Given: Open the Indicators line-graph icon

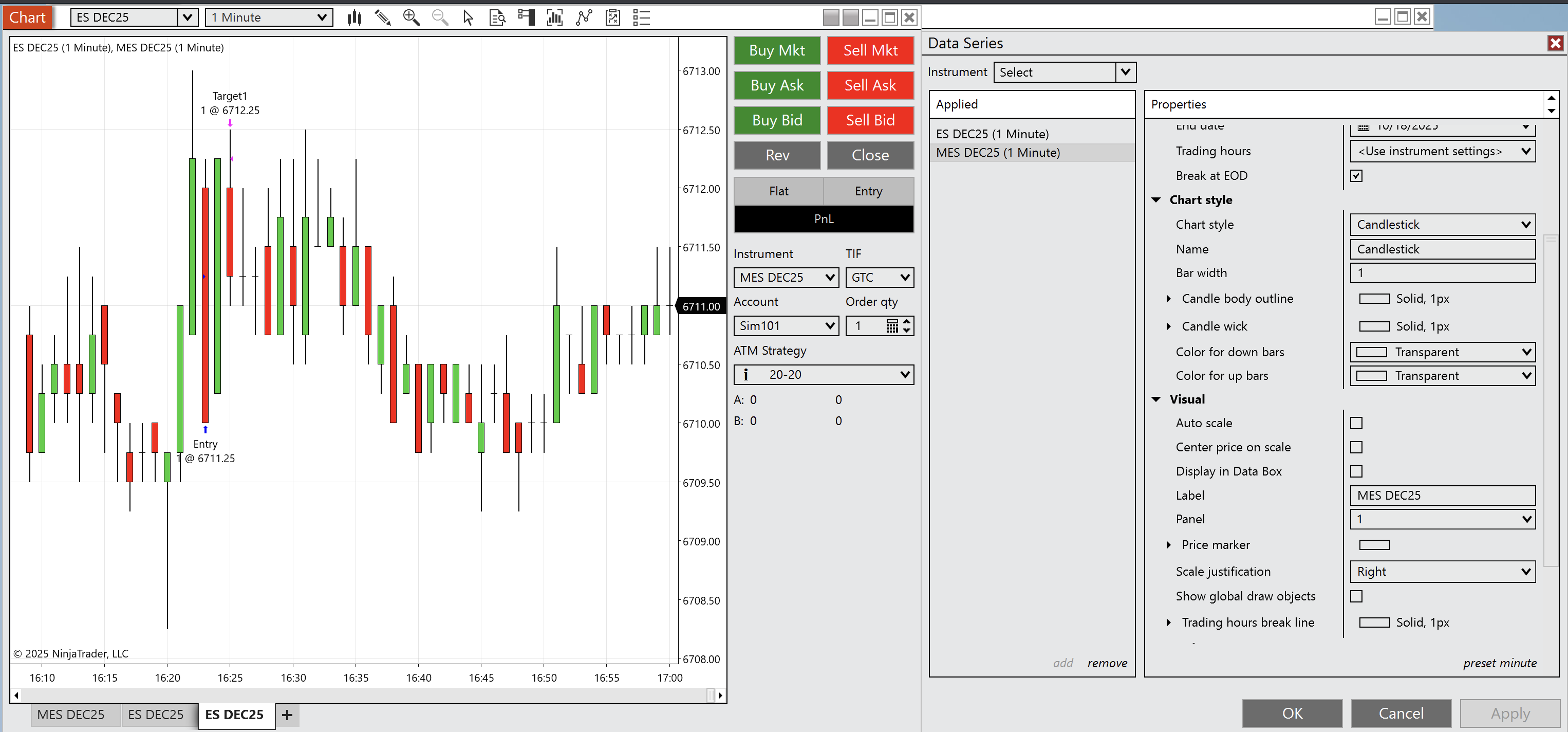Looking at the screenshot, I should tap(584, 17).
